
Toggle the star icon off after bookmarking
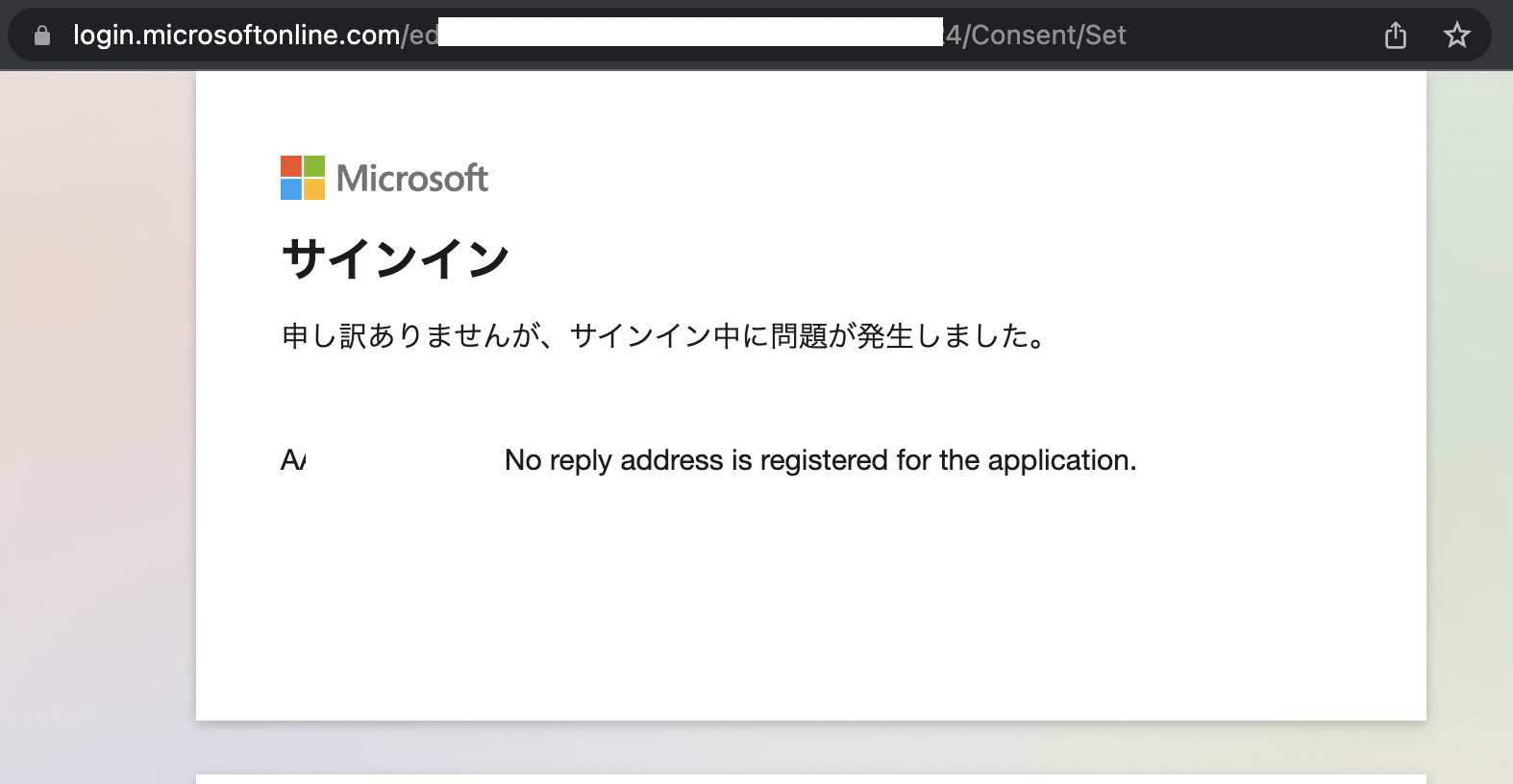(1457, 35)
